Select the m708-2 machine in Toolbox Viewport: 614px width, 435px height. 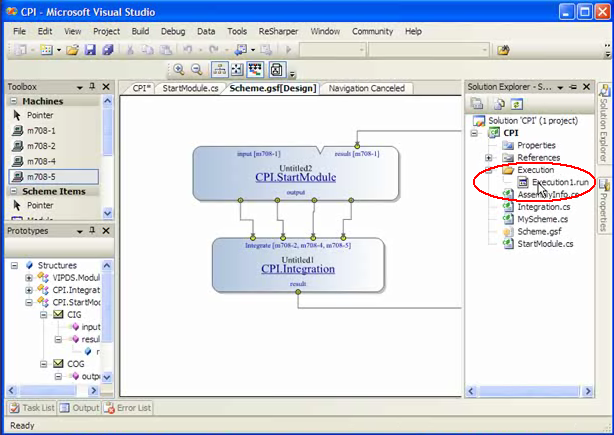pos(53,146)
